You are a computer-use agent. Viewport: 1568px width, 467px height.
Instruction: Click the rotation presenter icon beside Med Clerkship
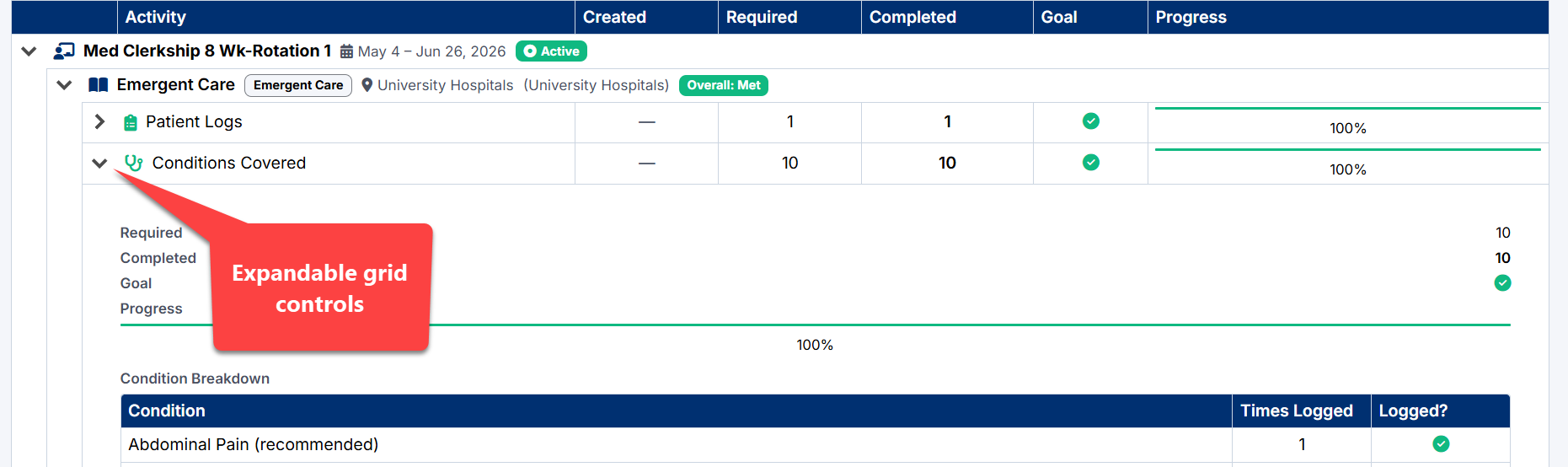pos(64,51)
